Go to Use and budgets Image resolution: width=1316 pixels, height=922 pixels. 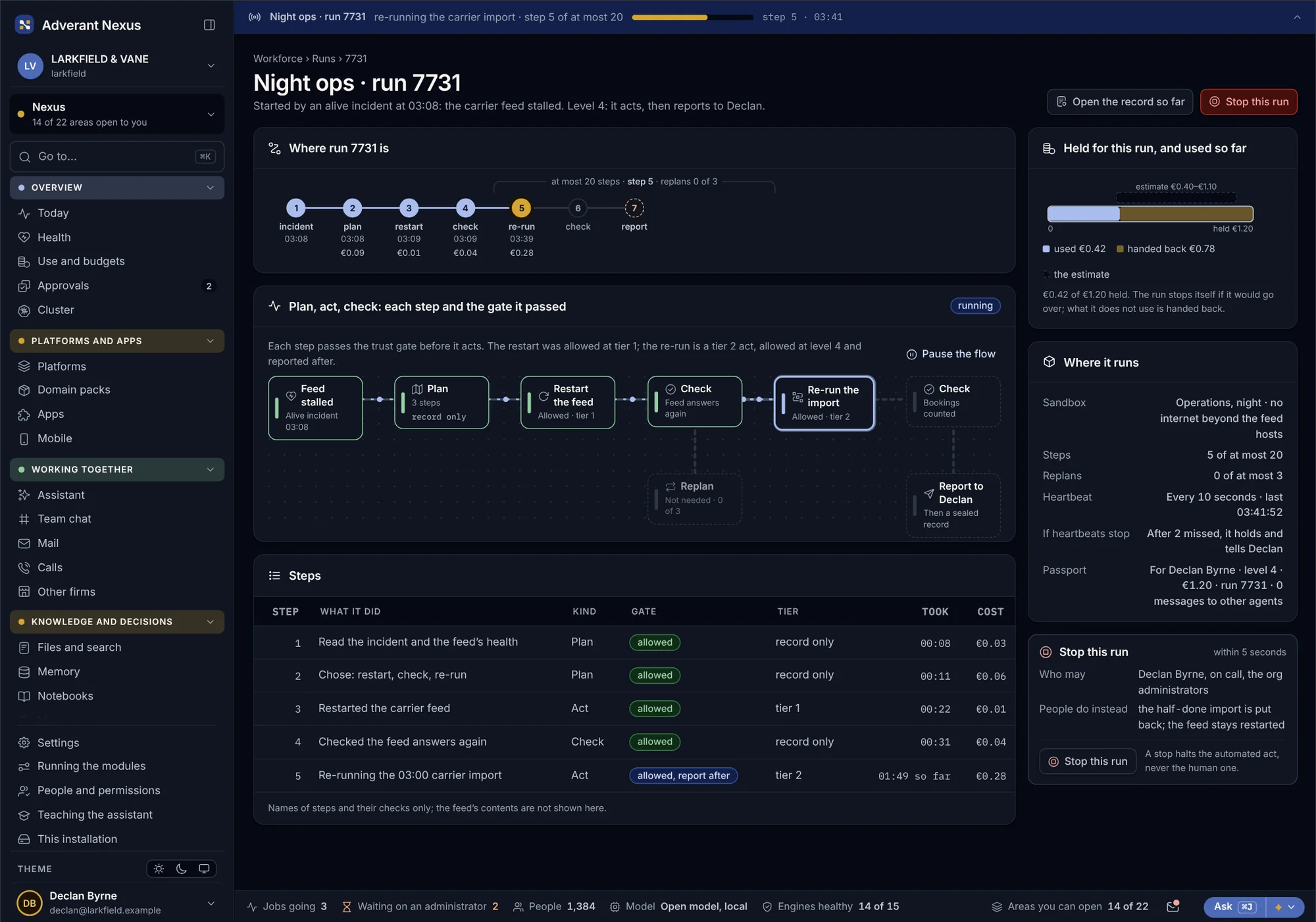[117, 261]
